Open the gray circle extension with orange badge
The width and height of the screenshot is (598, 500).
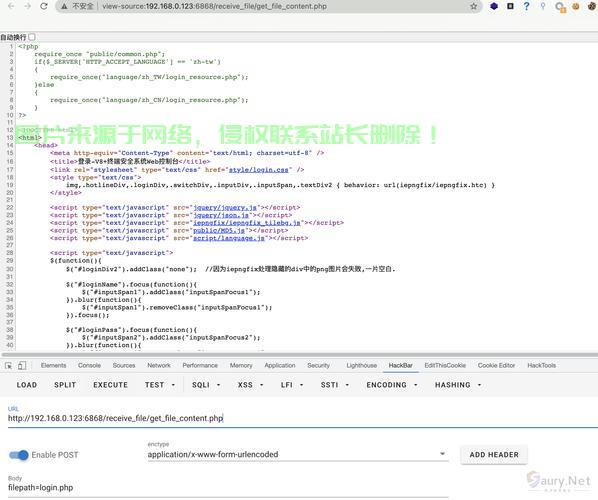pyautogui.click(x=560, y=7)
